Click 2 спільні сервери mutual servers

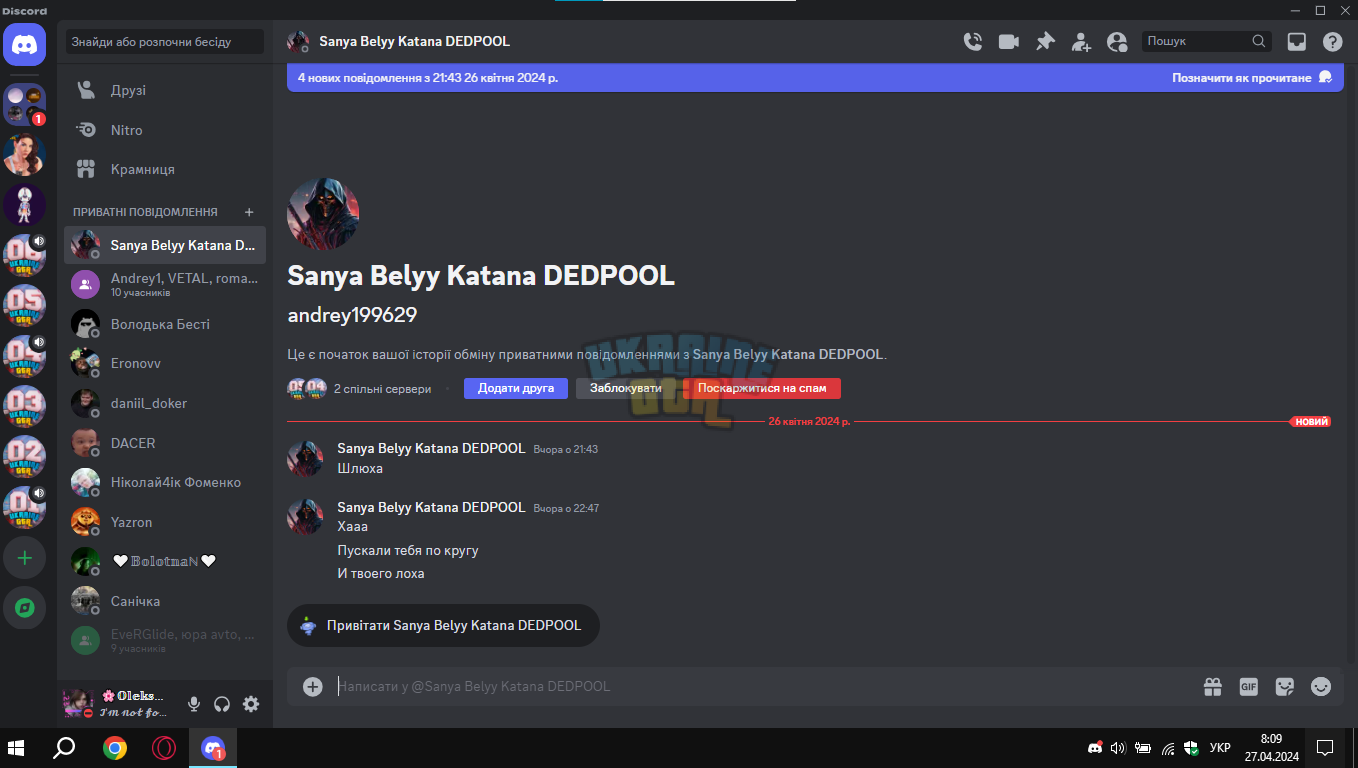click(383, 388)
